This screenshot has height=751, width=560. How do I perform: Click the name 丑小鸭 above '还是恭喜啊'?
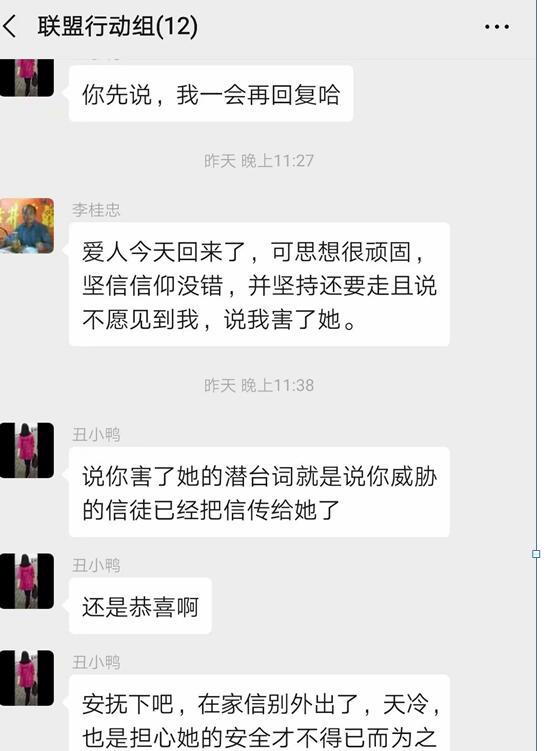point(96,565)
